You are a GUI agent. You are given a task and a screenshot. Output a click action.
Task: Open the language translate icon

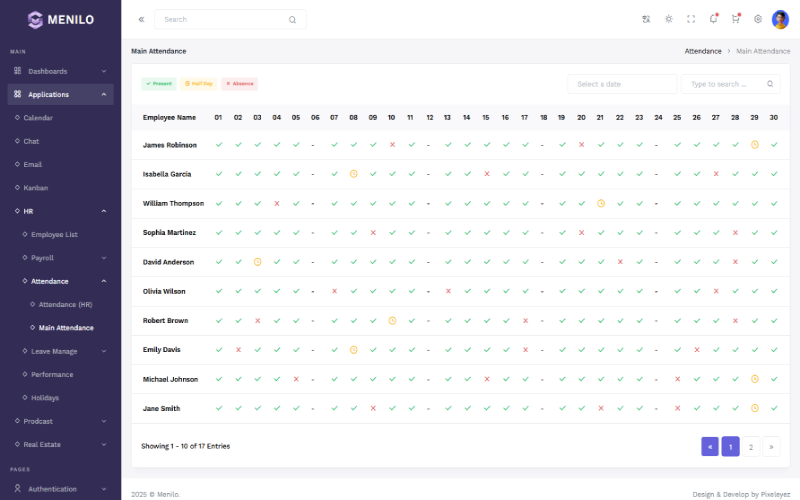point(646,19)
